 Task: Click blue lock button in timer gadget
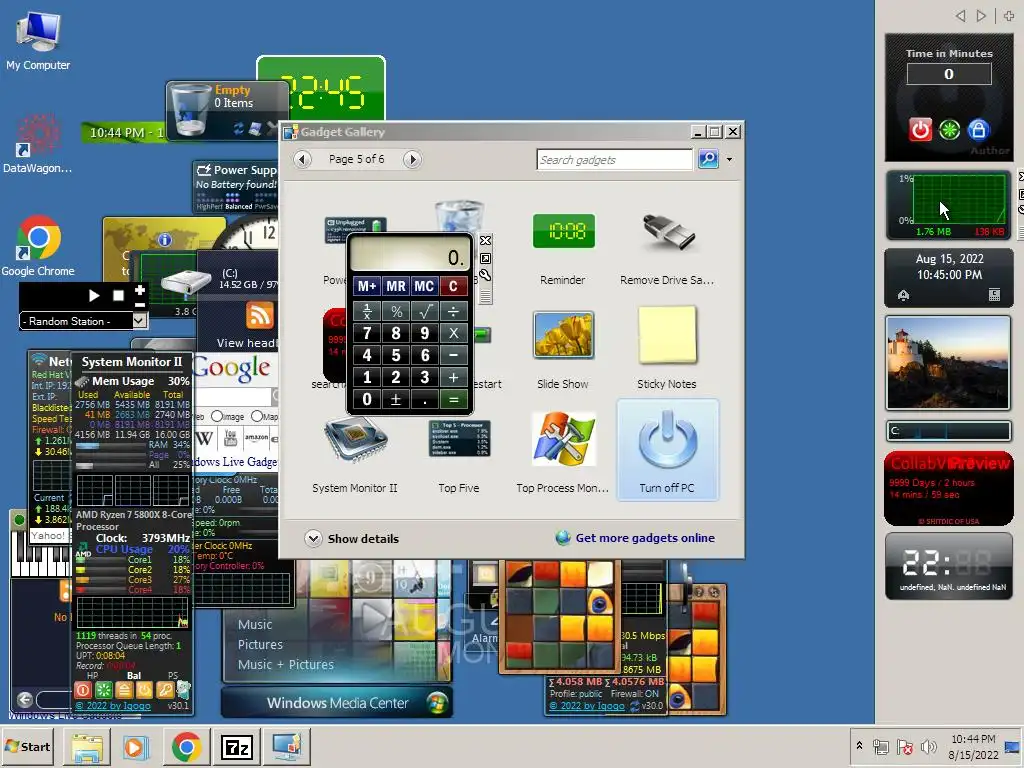(x=978, y=129)
